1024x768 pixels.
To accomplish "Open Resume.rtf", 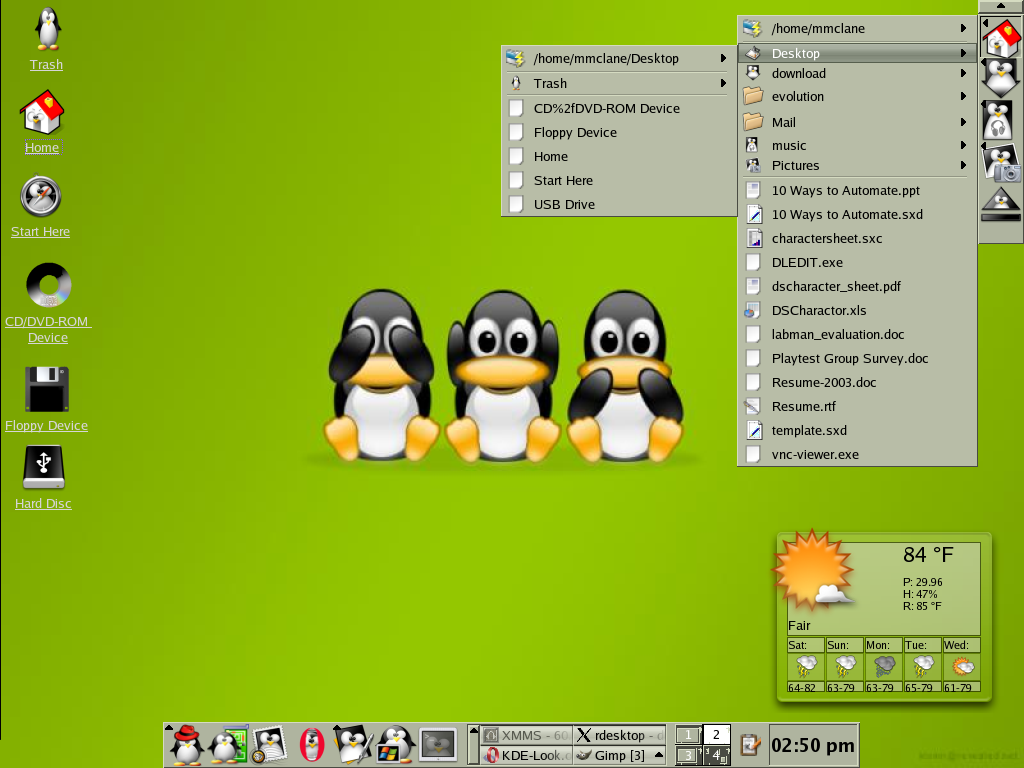I will (857, 406).
